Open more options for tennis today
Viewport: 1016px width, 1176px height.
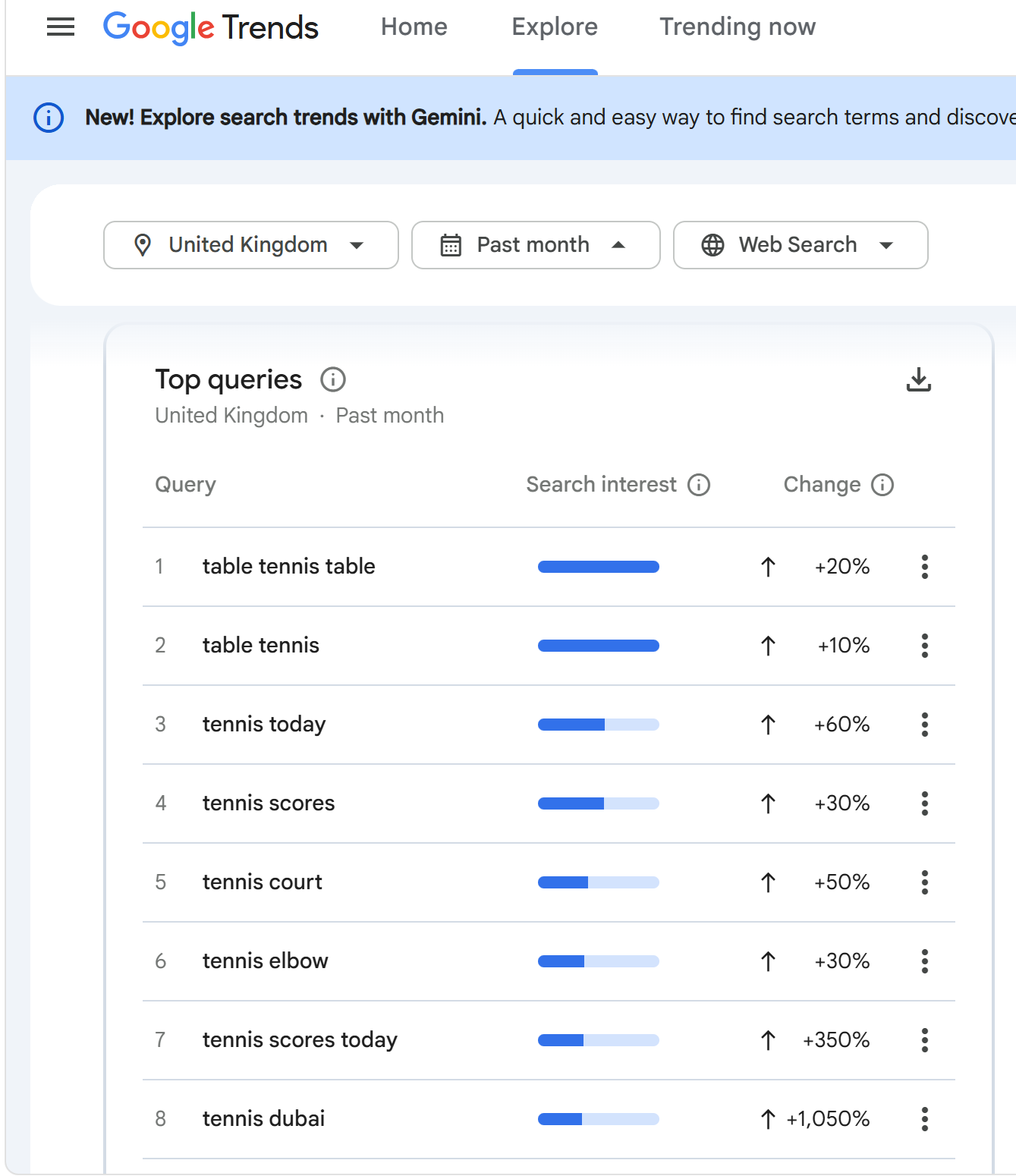[924, 725]
